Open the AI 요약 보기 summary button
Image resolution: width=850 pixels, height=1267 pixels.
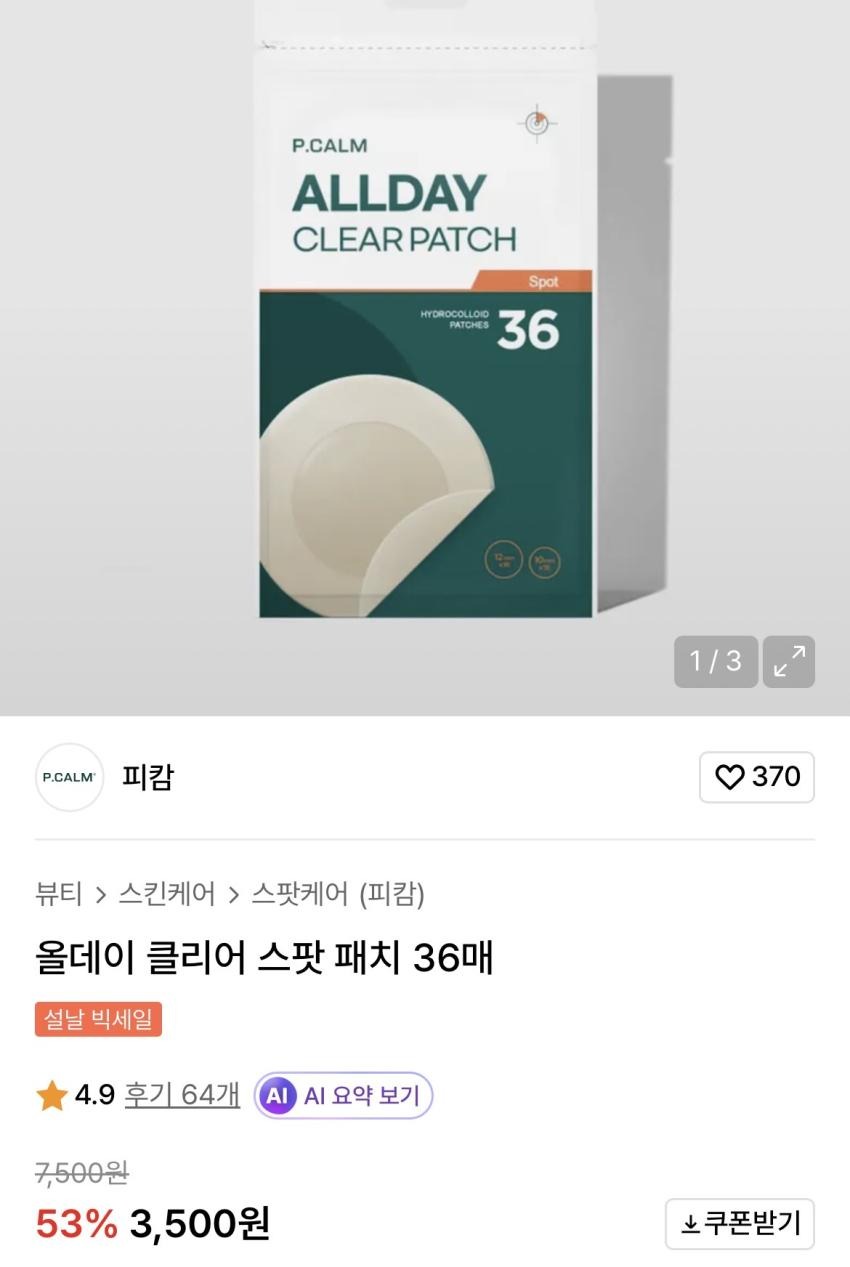[343, 1096]
